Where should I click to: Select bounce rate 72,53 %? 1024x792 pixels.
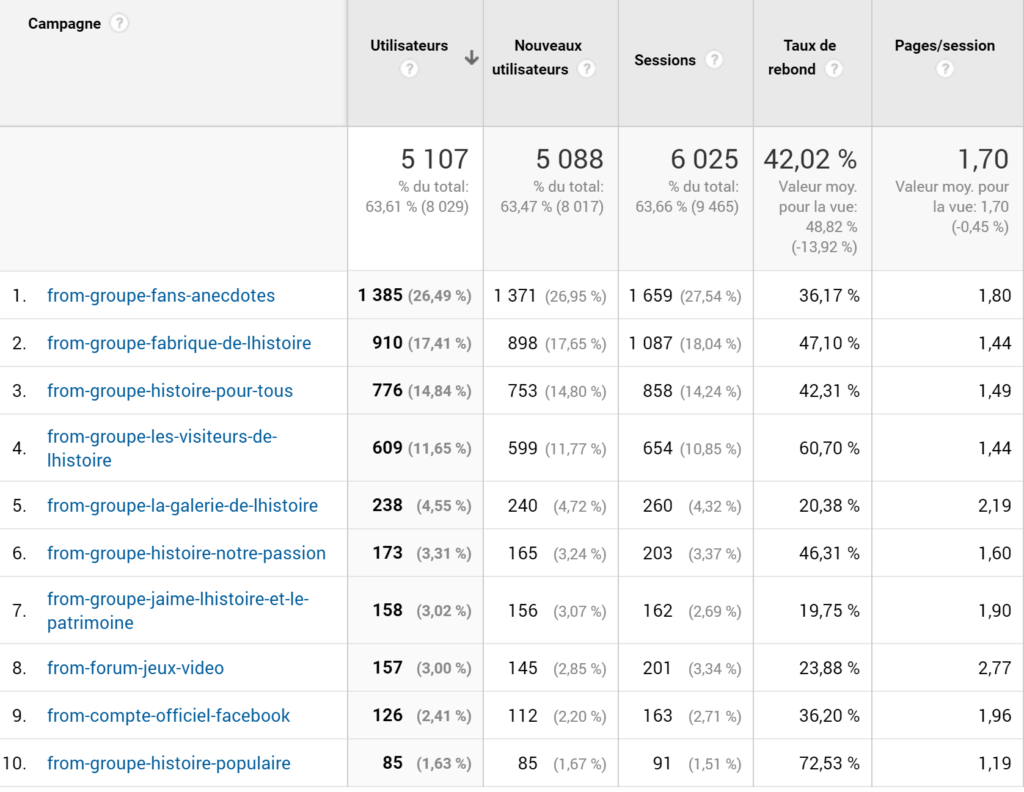point(829,765)
